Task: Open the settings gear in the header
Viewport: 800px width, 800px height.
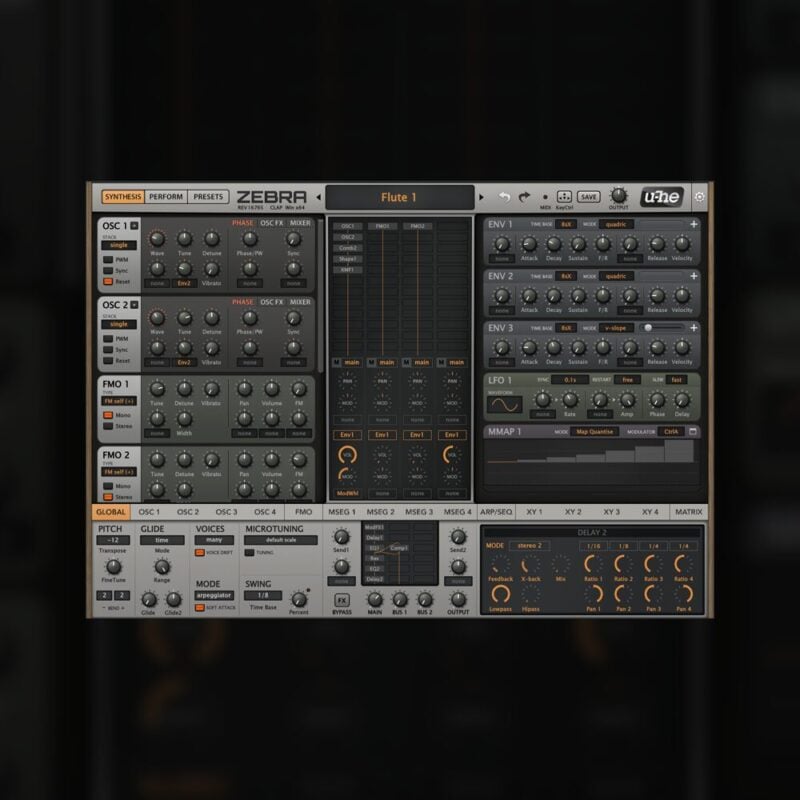Action: 699,197
